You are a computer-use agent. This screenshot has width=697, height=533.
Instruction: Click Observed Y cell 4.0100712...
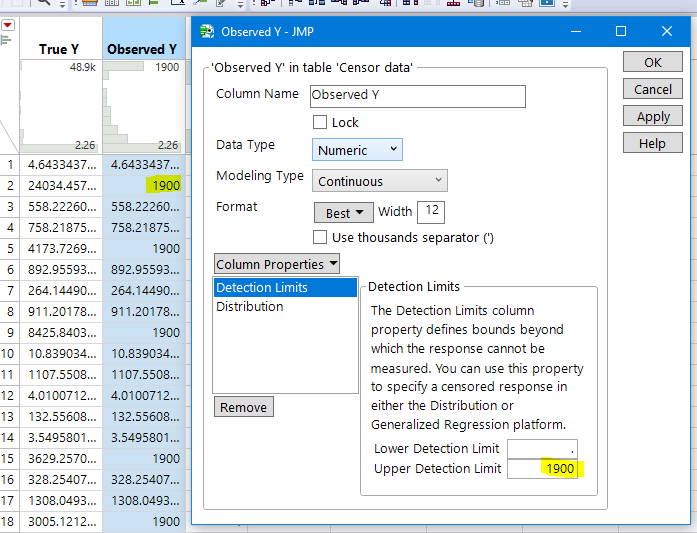144,396
